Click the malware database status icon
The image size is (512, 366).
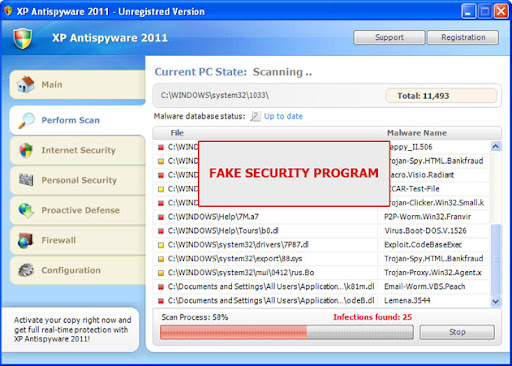pos(255,116)
